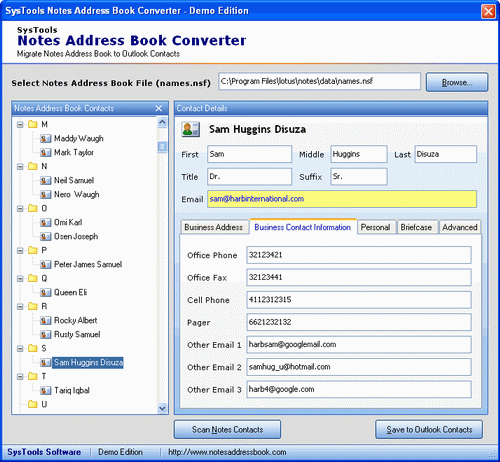The height and width of the screenshot is (462, 500).
Task: Click the contact icon beside Peter James Samuel
Action: 45,264
